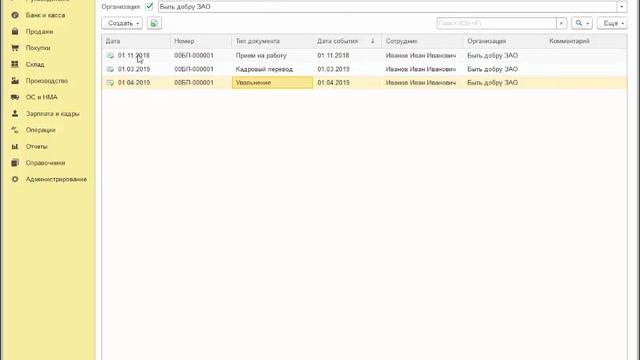Click Иванов Иван Иванович in Увольнение row
640x360 pixels.
[421, 82]
